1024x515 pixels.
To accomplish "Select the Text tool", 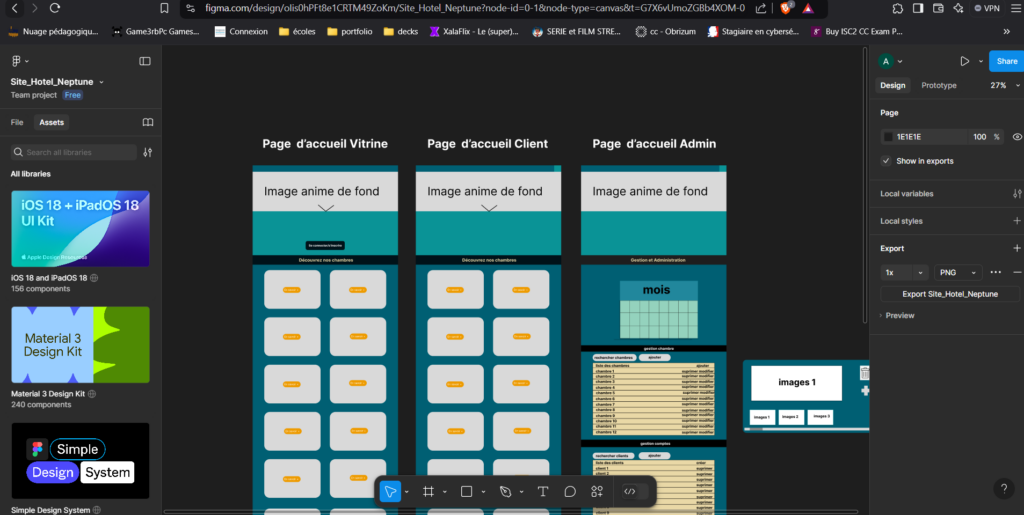I will [x=542, y=492].
